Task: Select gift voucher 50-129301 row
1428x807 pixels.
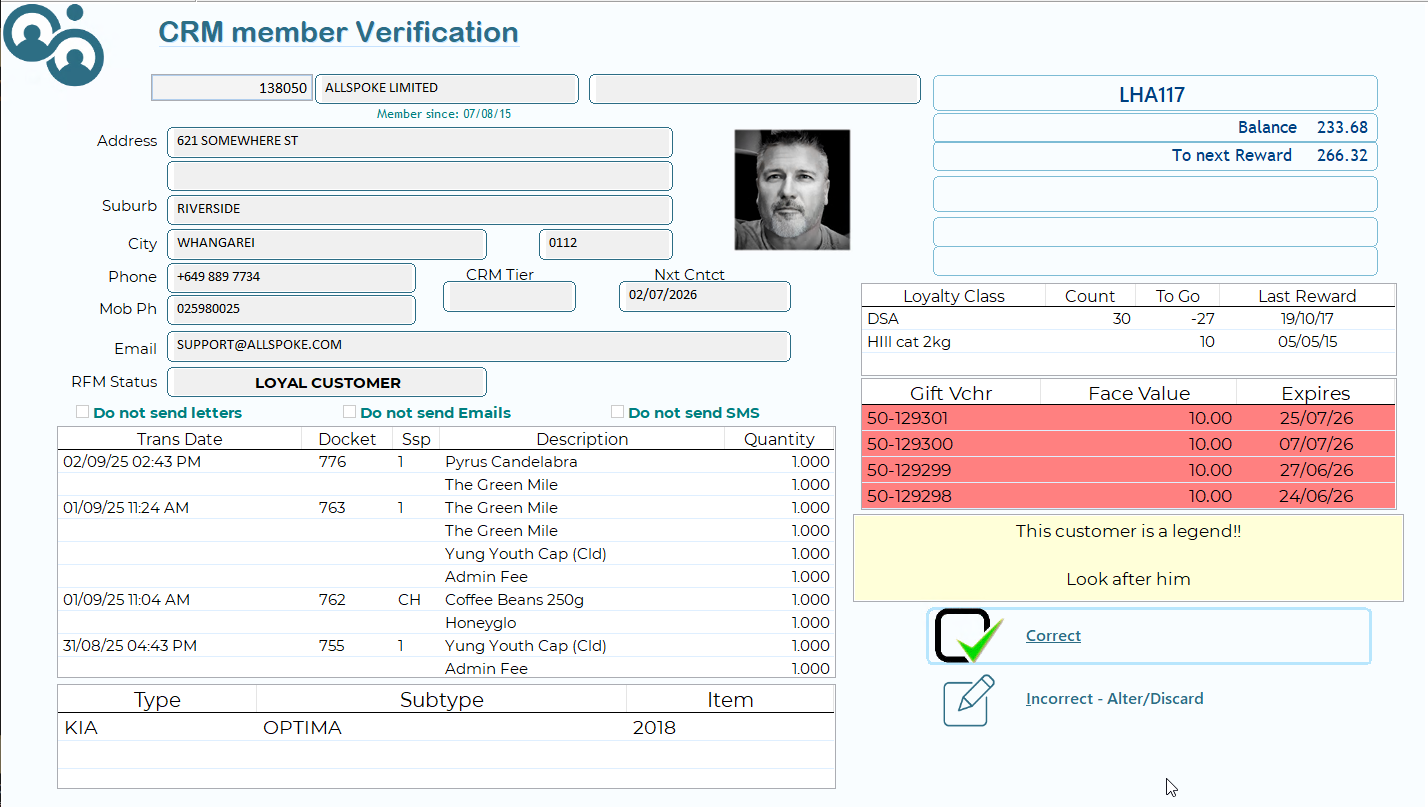Action: [x=1127, y=418]
